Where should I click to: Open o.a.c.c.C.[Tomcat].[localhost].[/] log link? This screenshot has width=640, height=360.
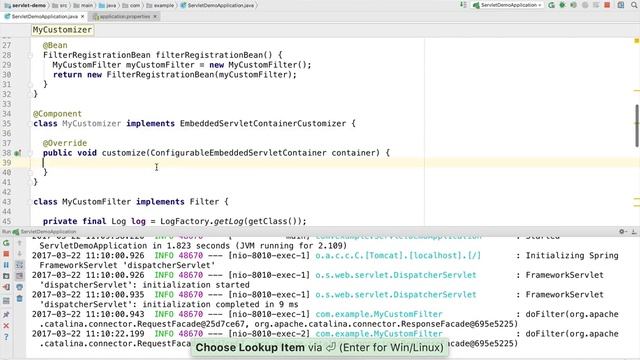pos(398,256)
